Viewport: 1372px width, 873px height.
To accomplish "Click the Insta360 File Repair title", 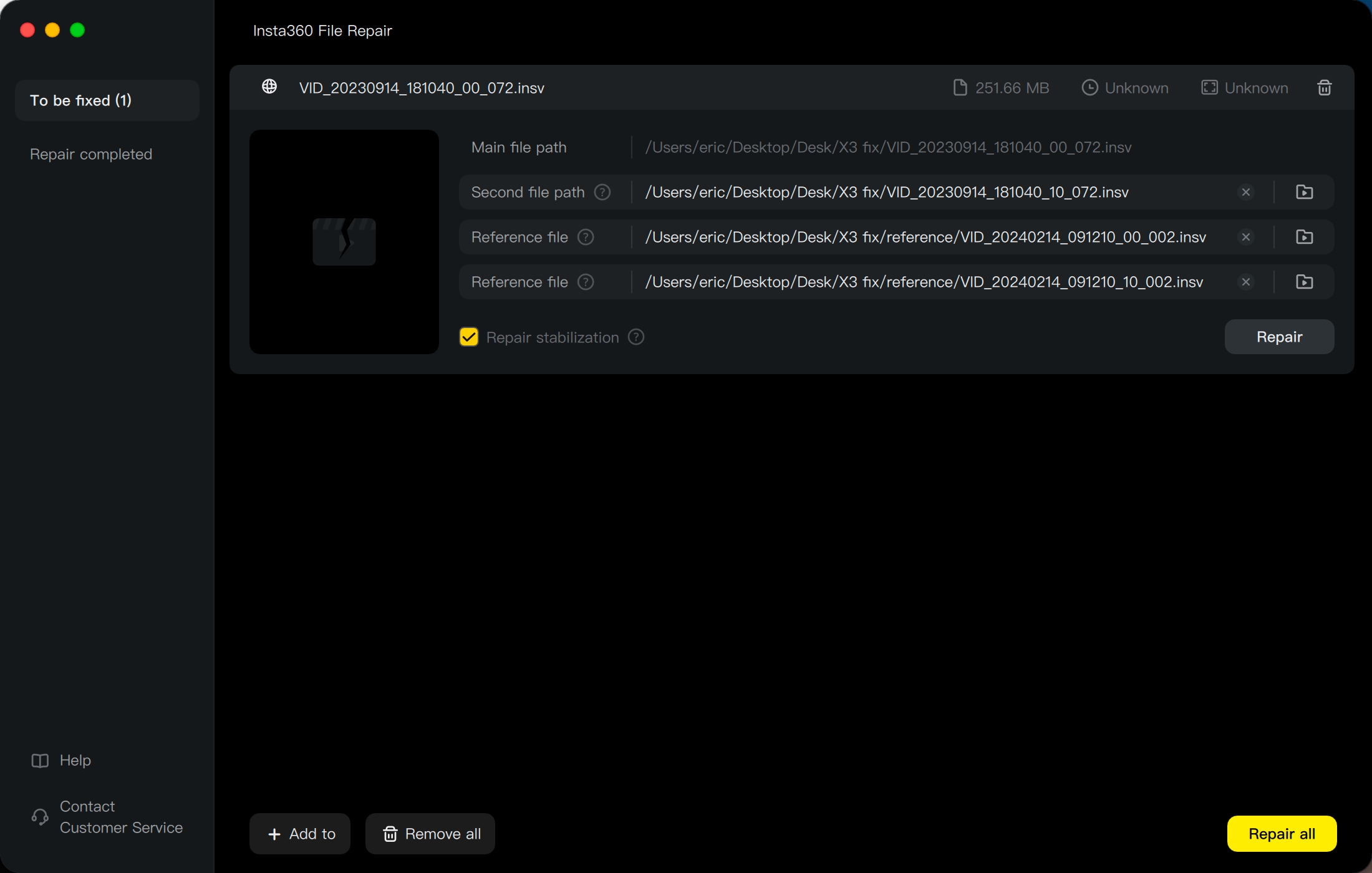I will point(322,31).
